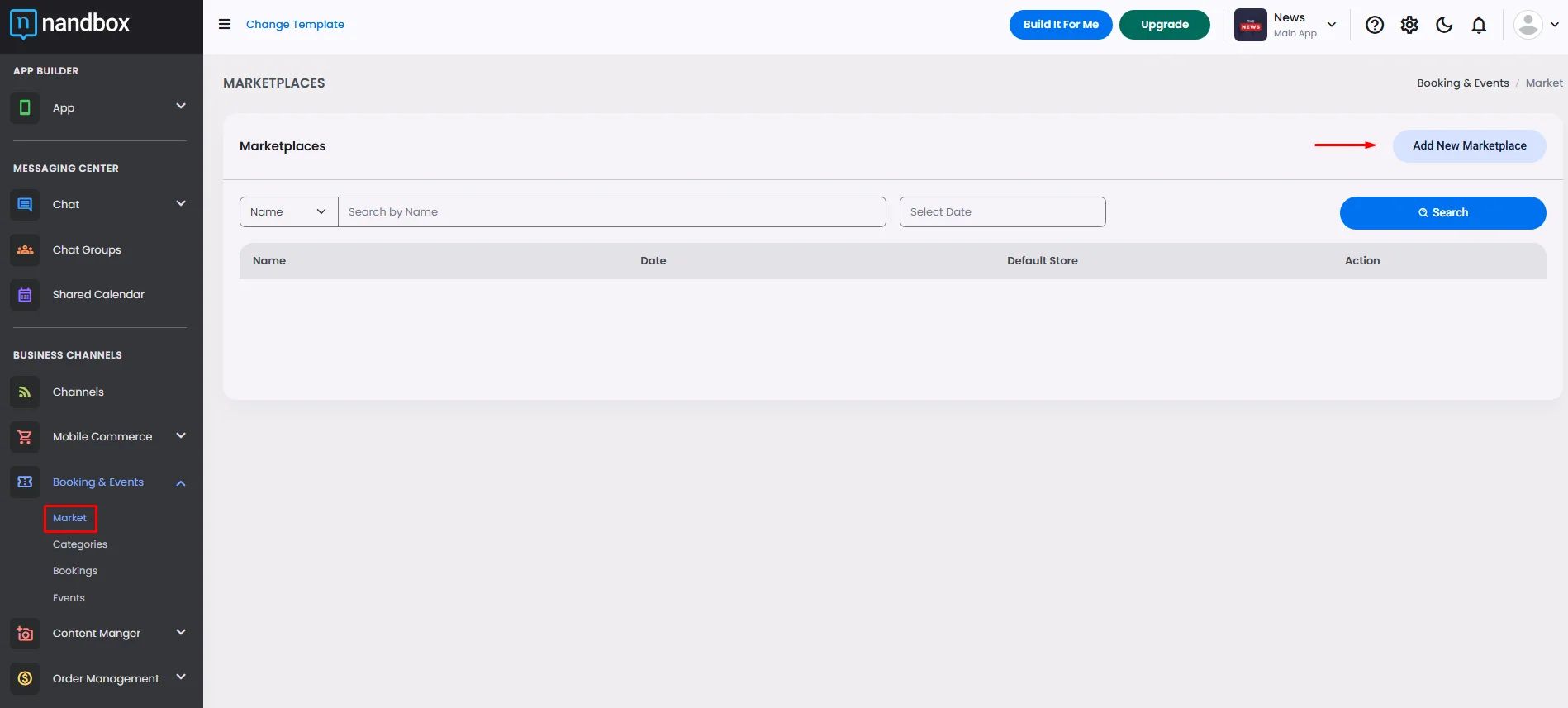
Task: Click Add New Marketplace button
Action: [x=1469, y=145]
